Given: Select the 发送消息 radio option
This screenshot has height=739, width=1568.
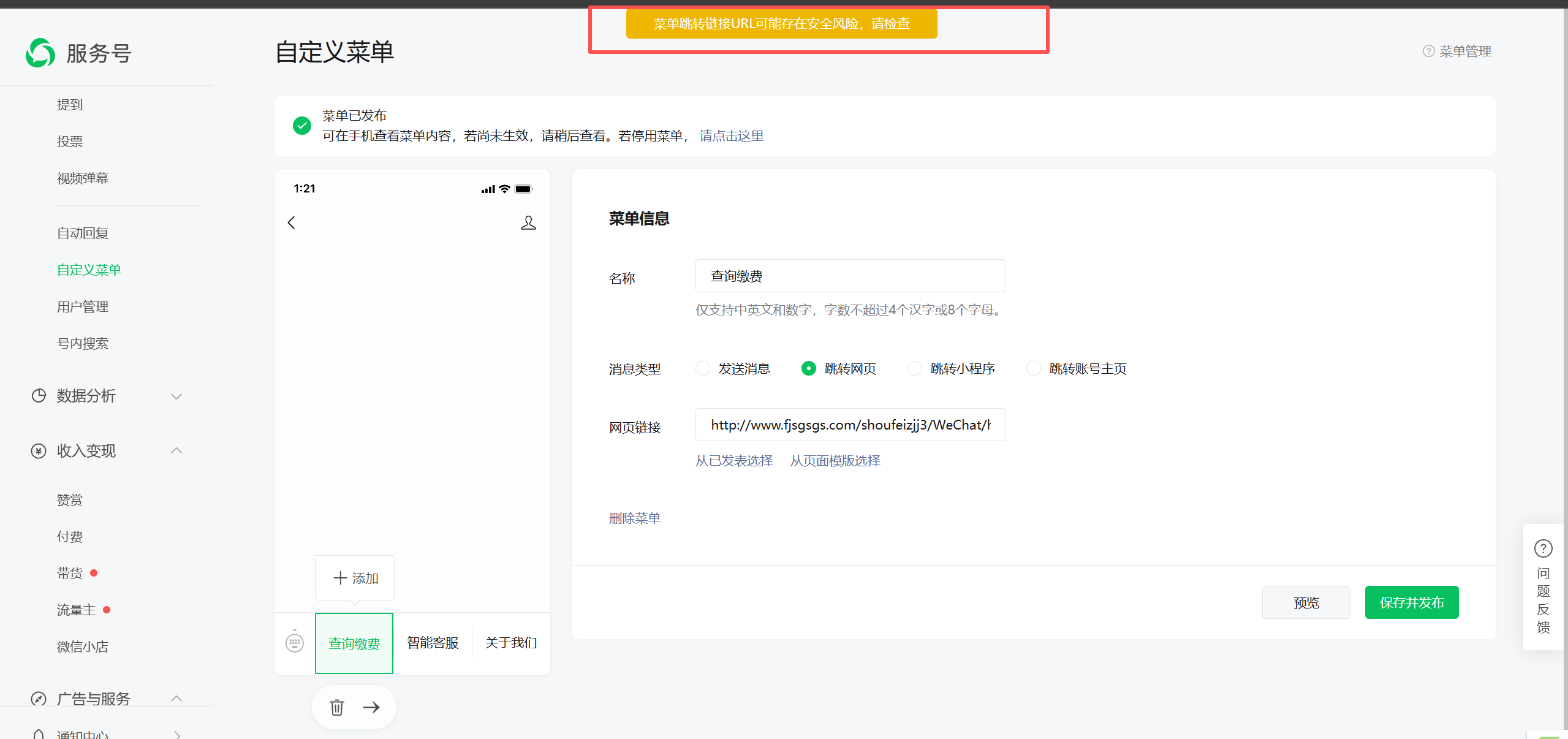Looking at the screenshot, I should pyautogui.click(x=703, y=368).
